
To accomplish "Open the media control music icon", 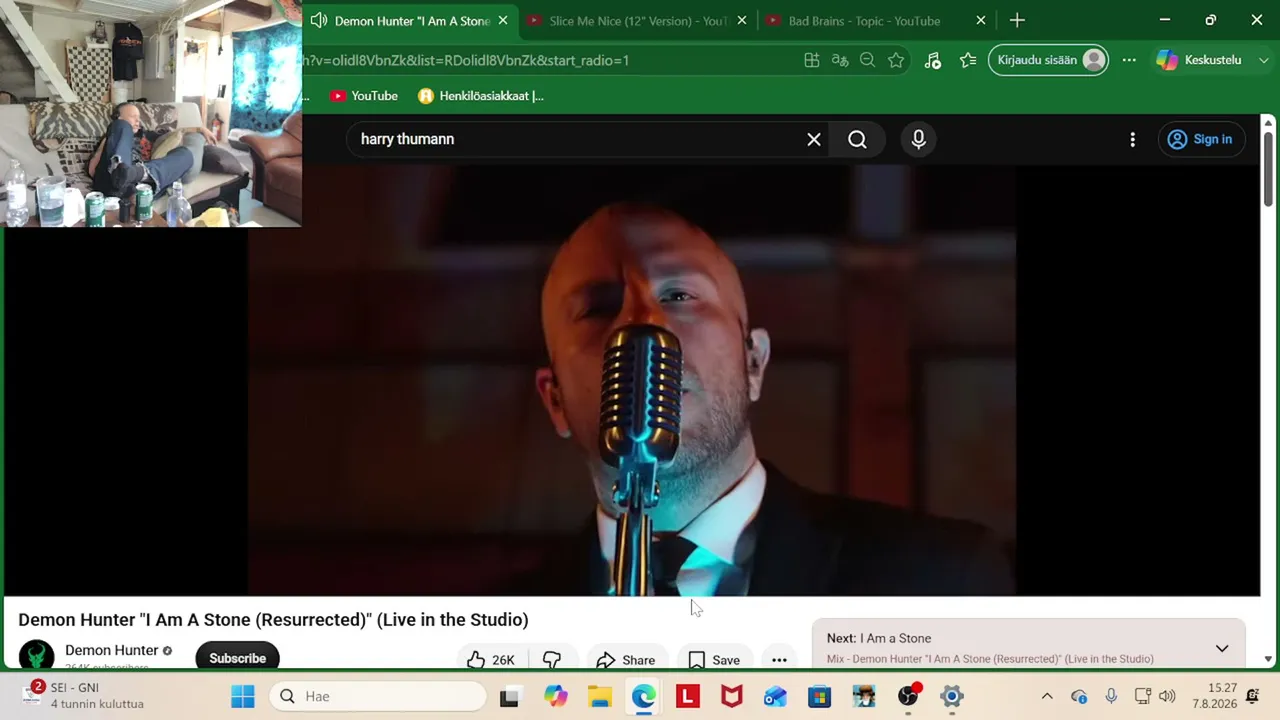I will [933, 60].
